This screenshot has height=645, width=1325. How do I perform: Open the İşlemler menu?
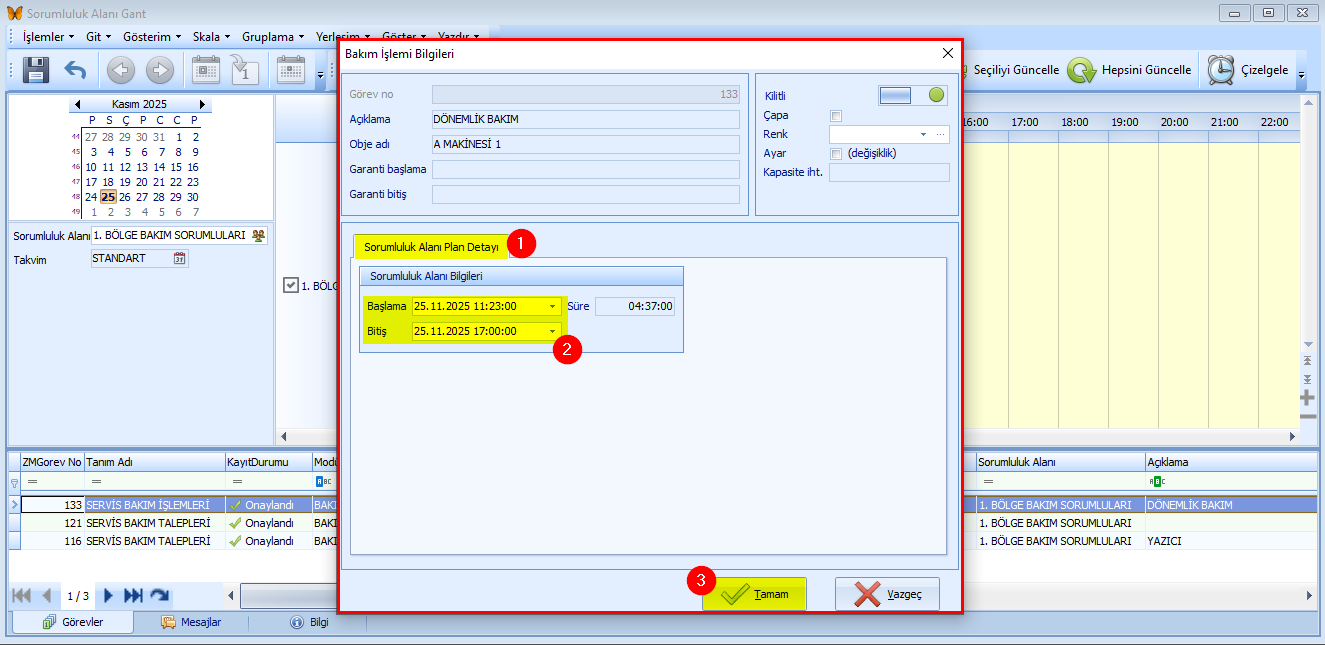click(x=47, y=36)
